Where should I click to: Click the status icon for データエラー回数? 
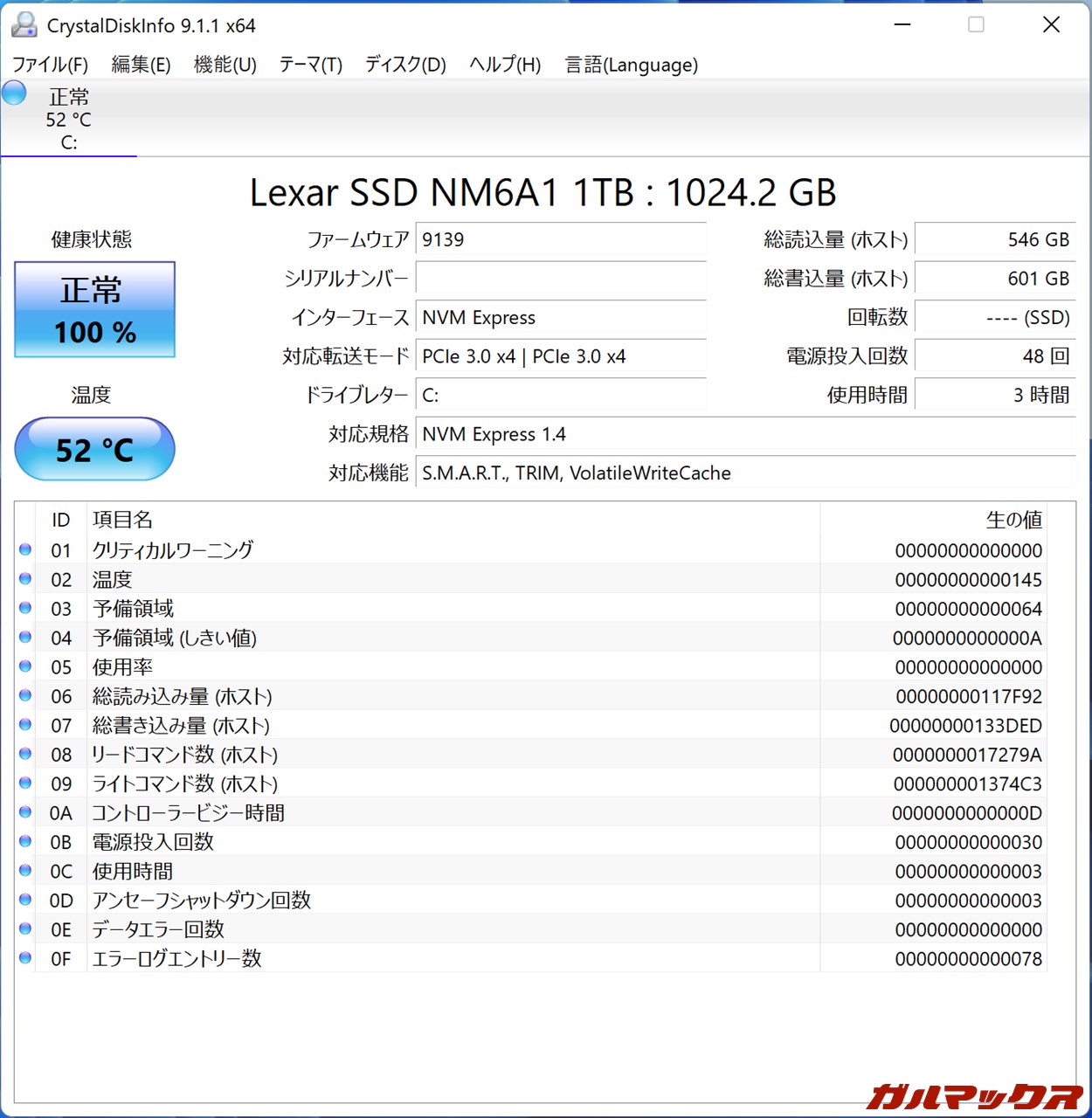coord(25,928)
